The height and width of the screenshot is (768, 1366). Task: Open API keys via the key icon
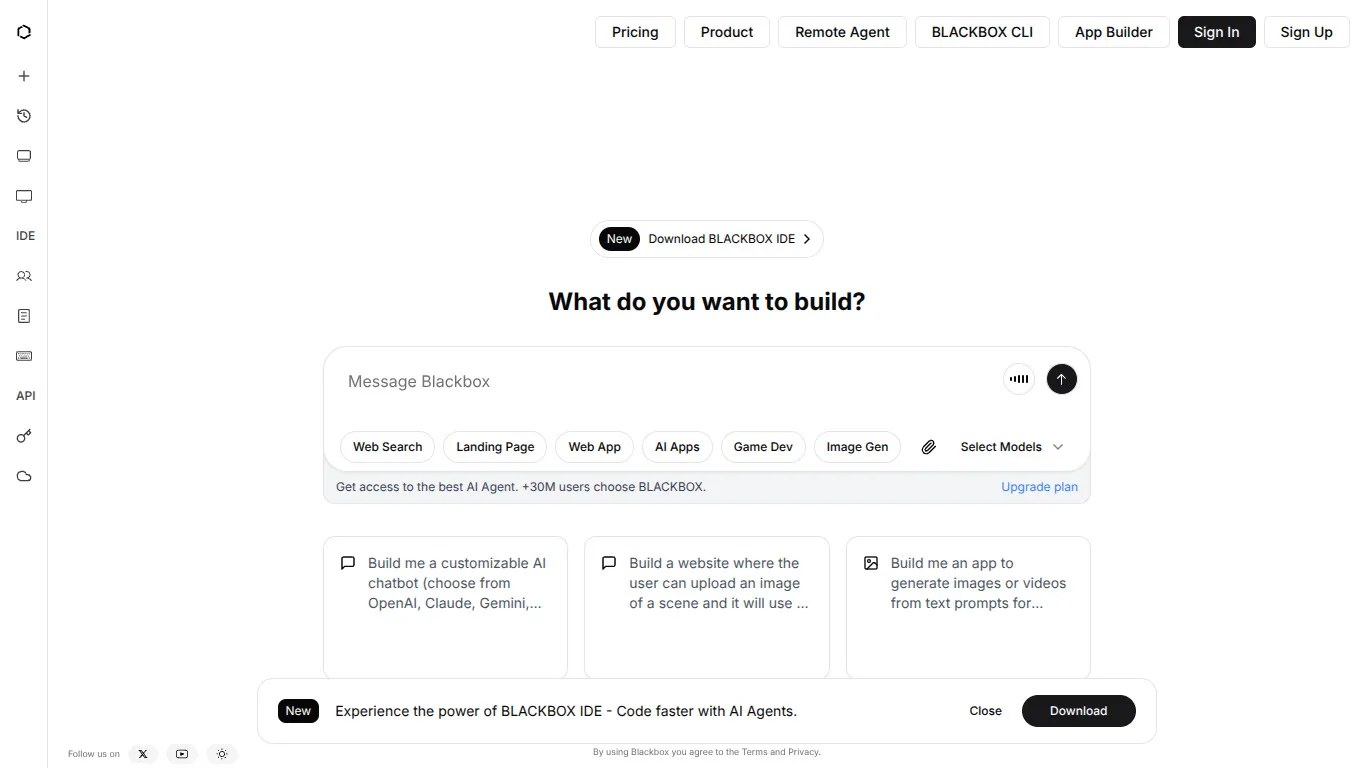click(24, 436)
